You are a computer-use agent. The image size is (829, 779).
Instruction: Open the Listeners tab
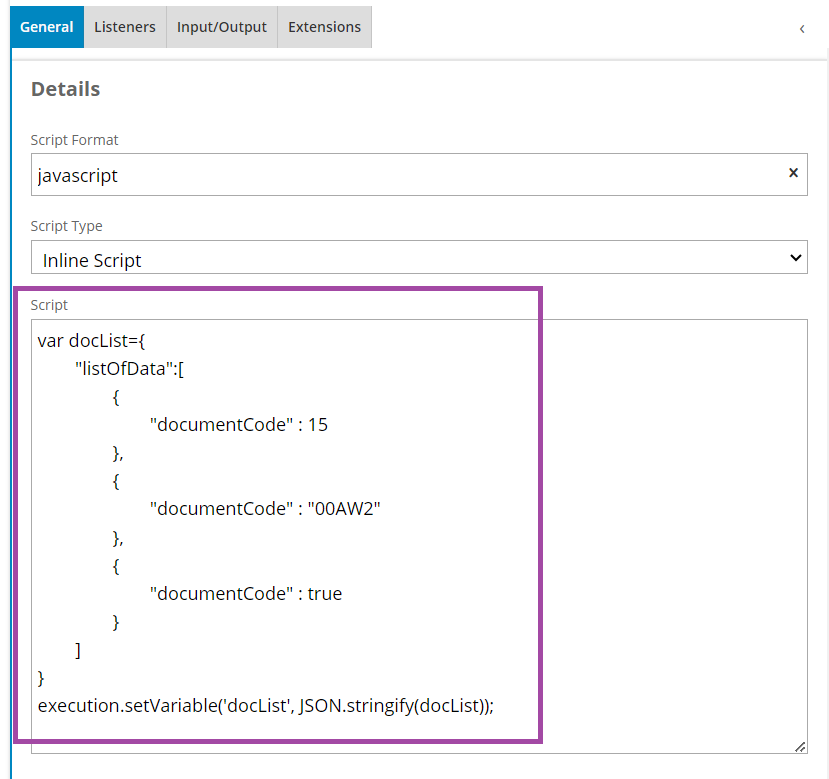[125, 27]
